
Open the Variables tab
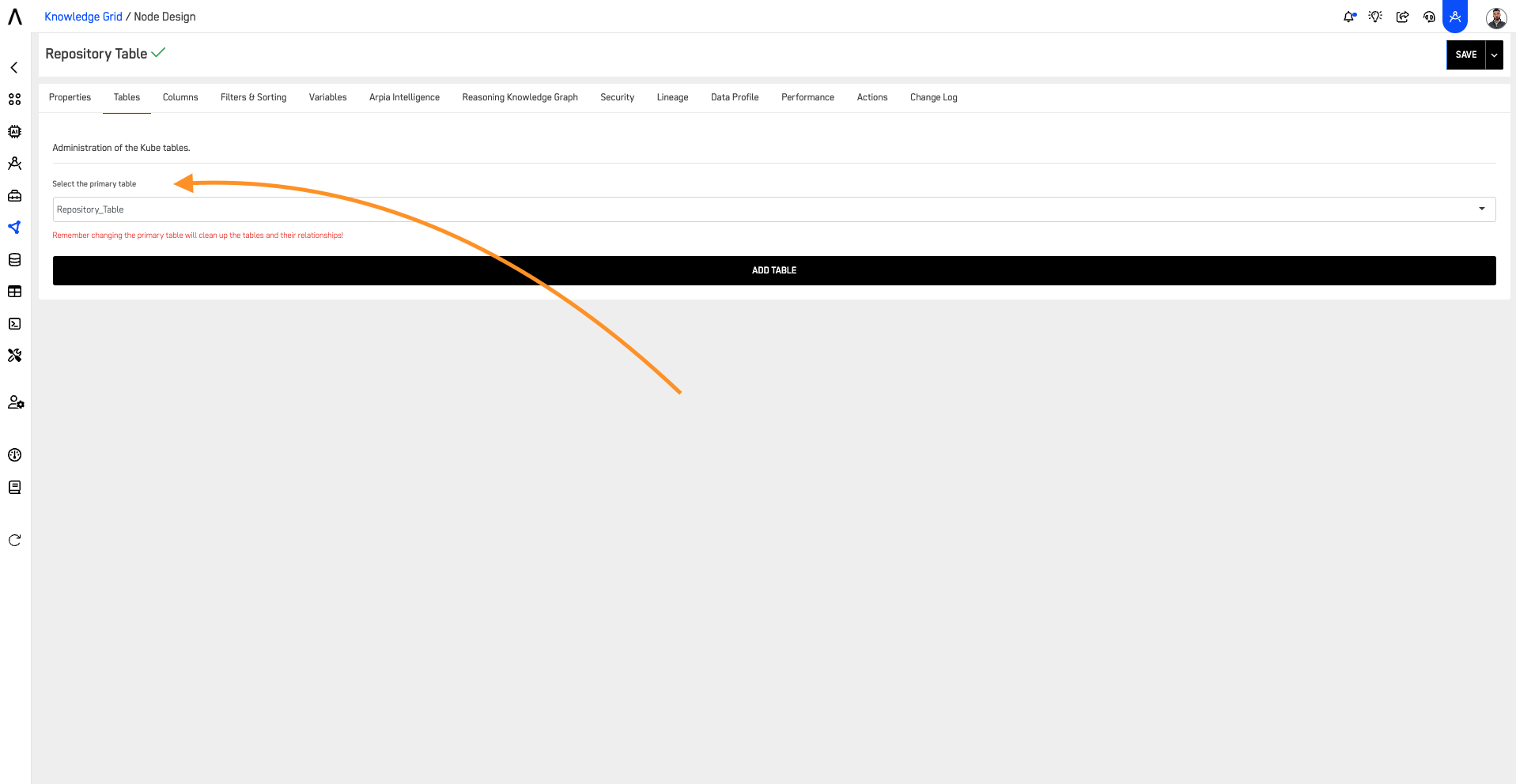(327, 97)
